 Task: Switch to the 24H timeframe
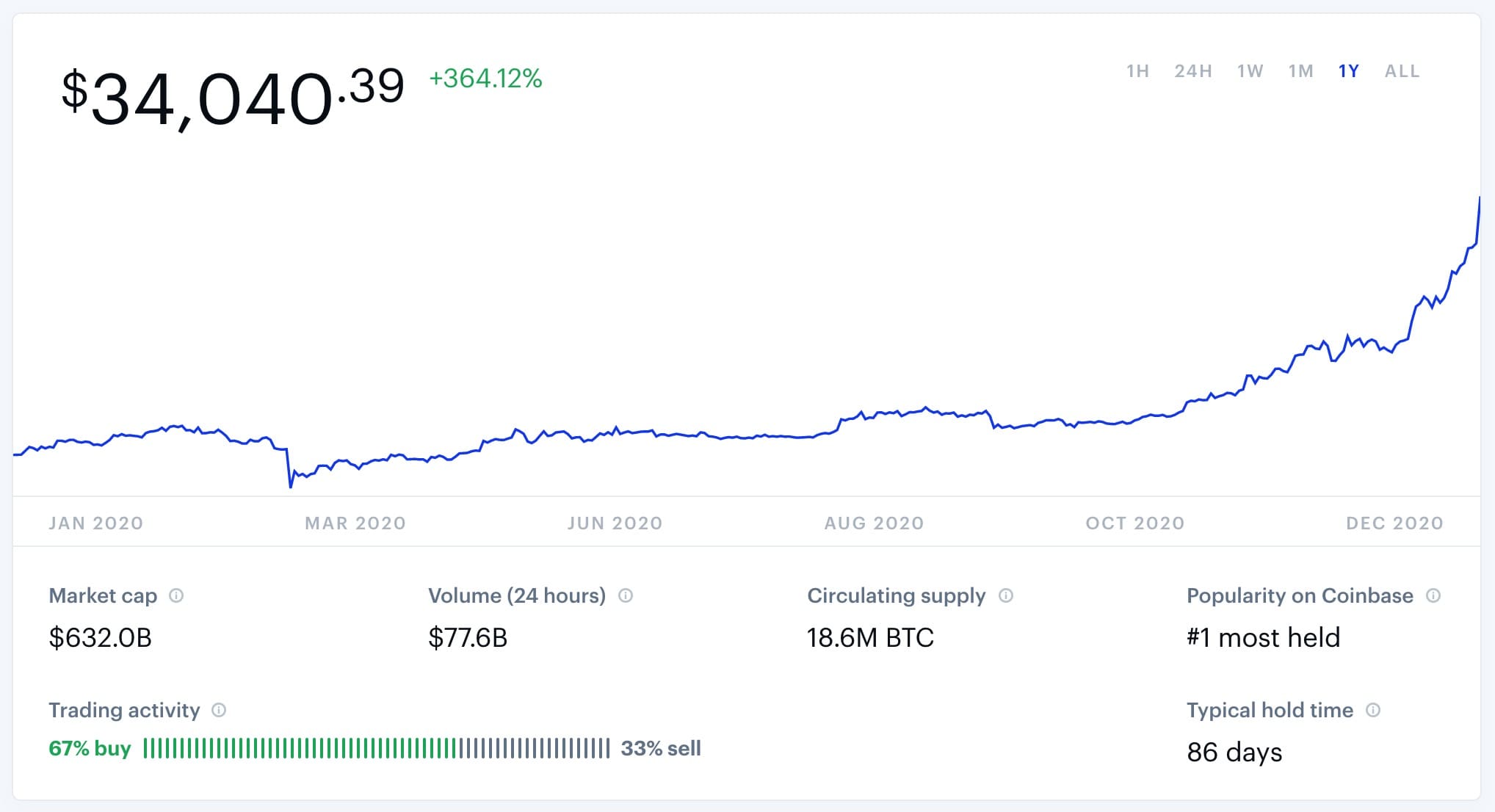pos(1193,70)
